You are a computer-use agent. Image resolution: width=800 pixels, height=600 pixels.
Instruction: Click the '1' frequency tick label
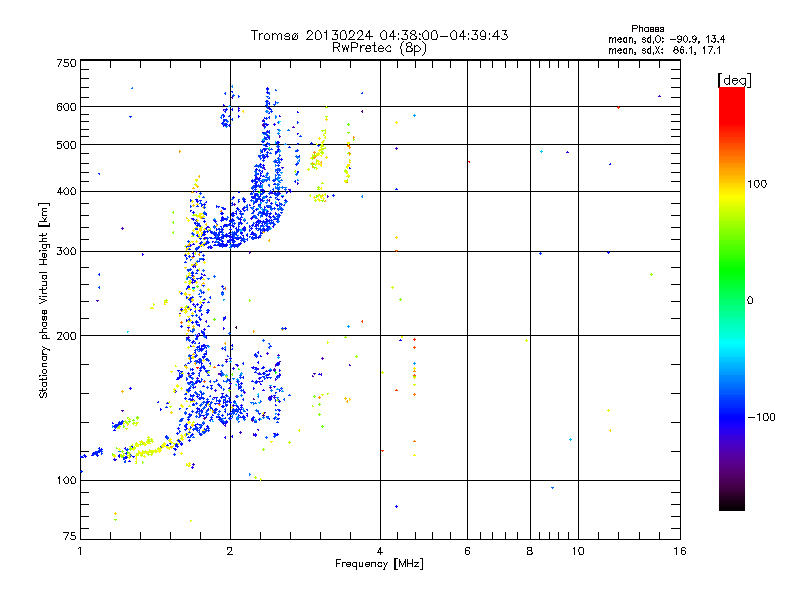pyautogui.click(x=80, y=551)
